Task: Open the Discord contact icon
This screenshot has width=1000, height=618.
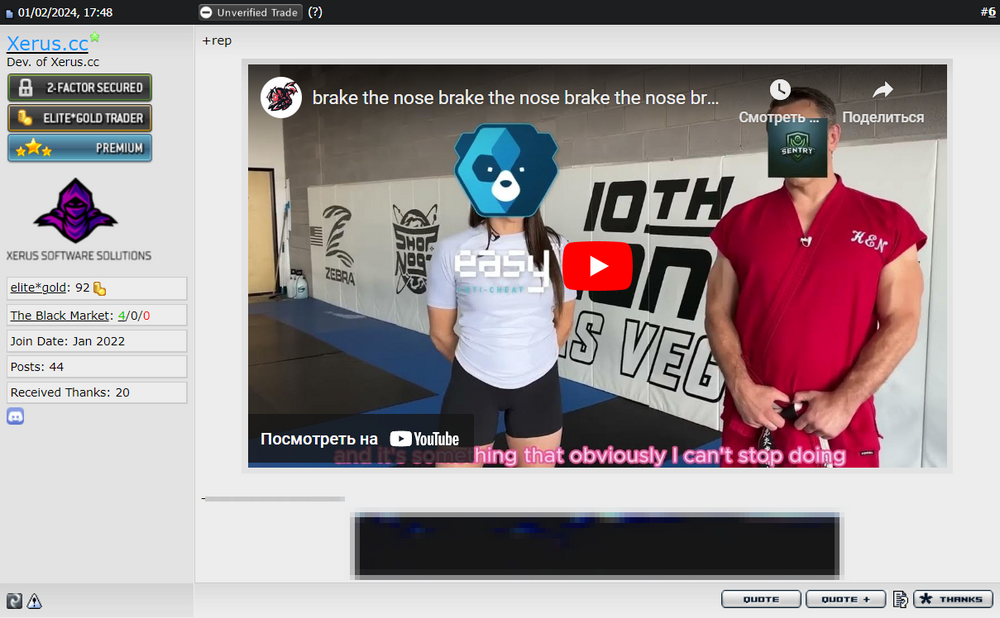Action: pos(15,416)
